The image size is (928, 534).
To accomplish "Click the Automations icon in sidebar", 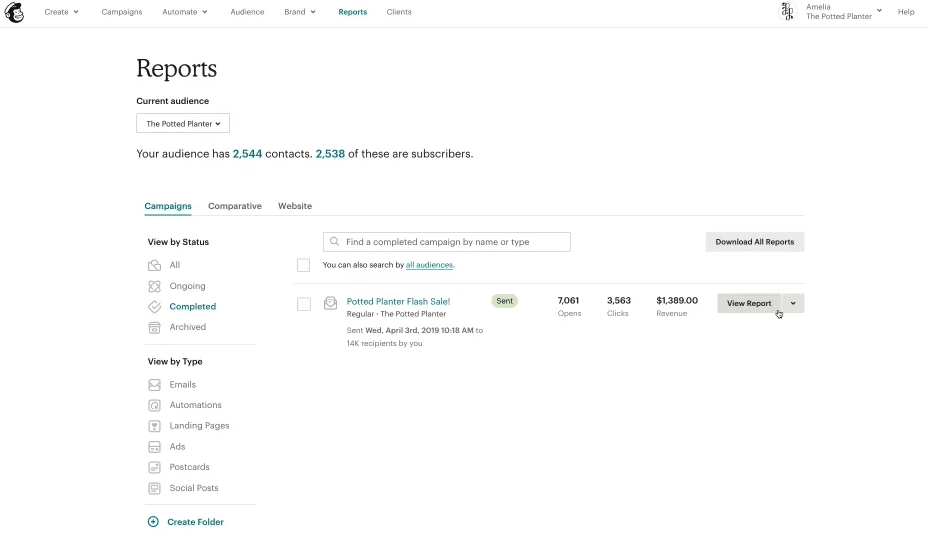I will click(x=154, y=405).
